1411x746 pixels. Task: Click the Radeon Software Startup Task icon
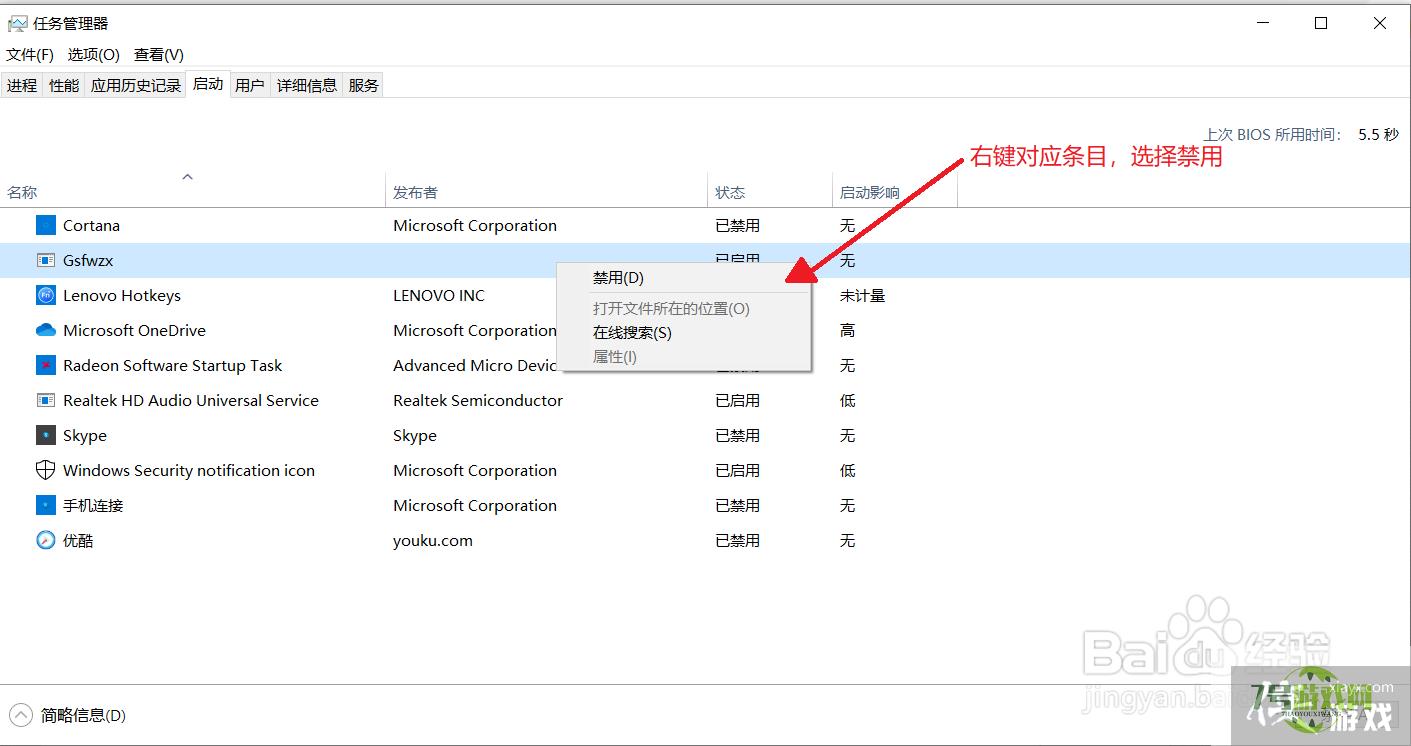pyautogui.click(x=45, y=365)
